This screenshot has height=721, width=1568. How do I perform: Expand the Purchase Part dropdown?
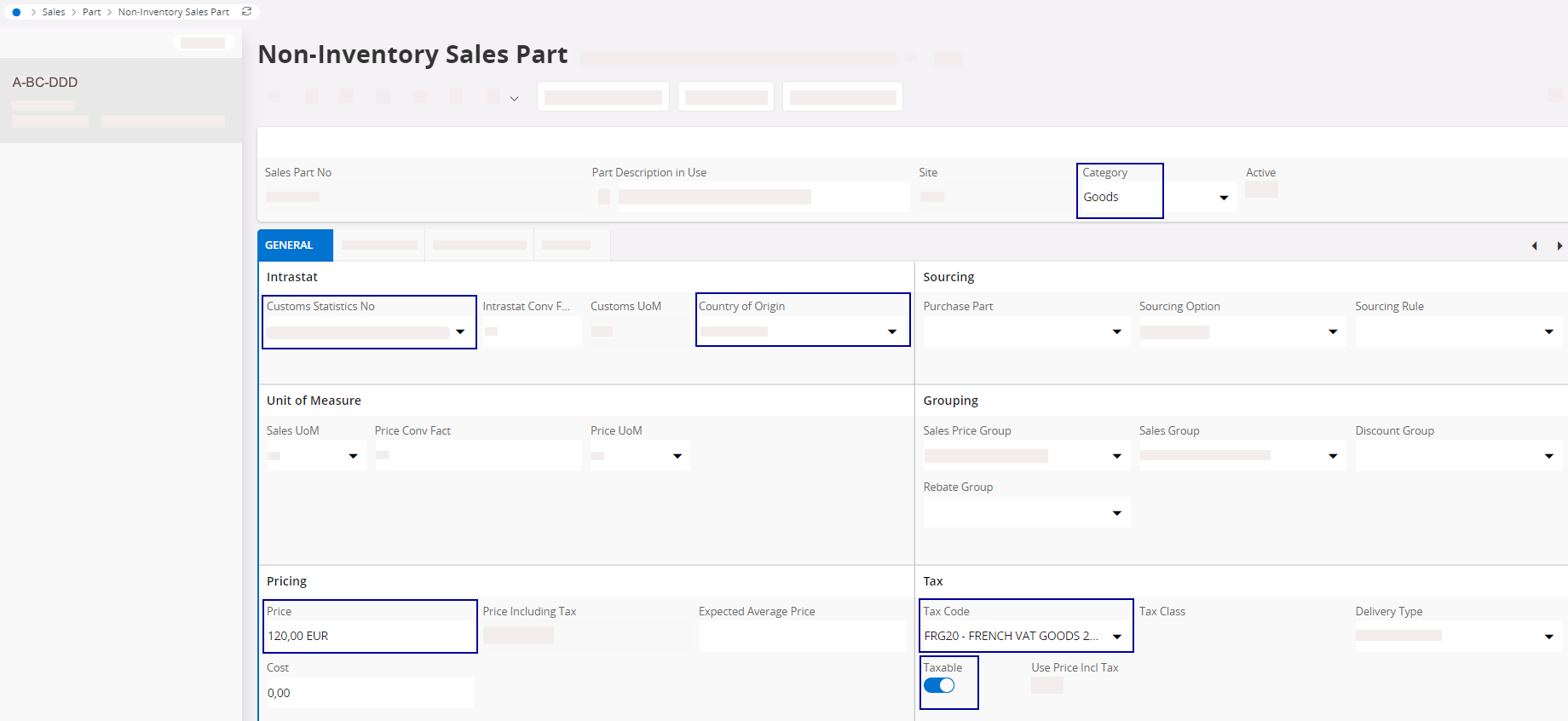point(1116,332)
